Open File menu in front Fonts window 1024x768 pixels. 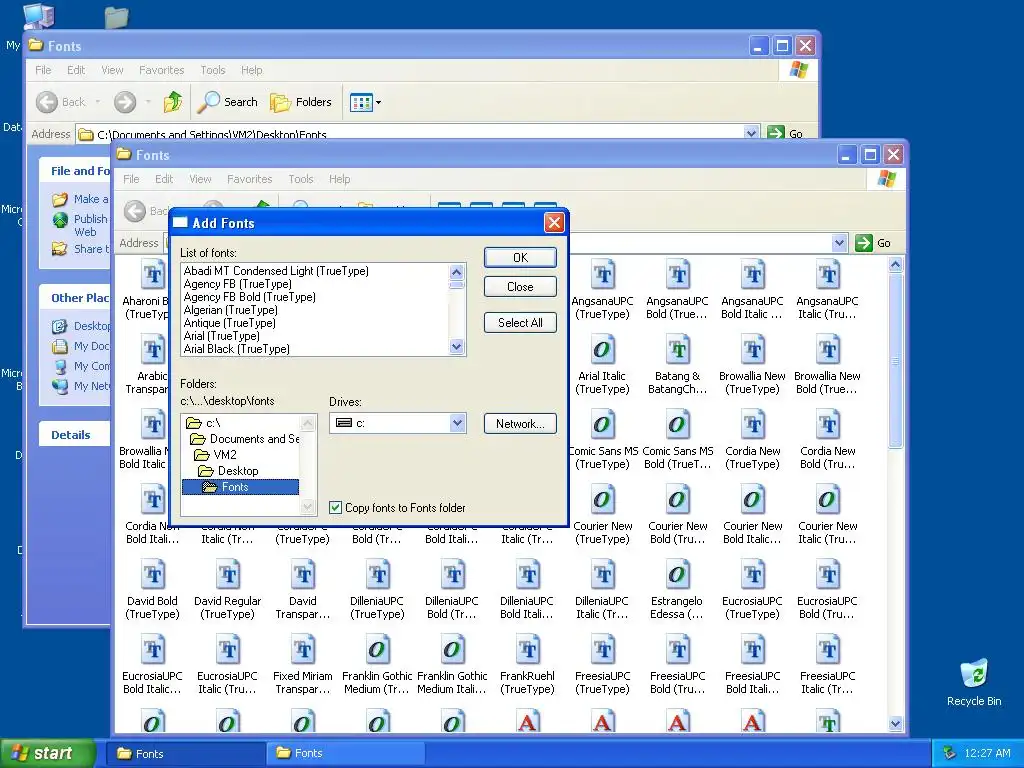131,179
